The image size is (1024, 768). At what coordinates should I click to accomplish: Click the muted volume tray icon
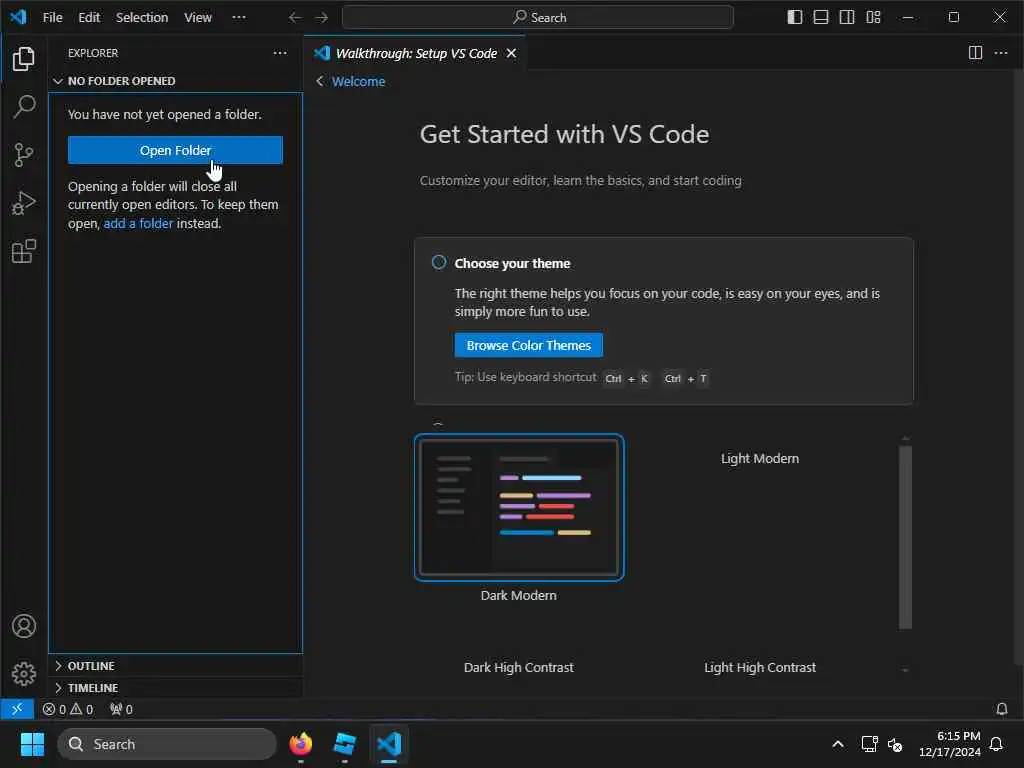[x=895, y=744]
